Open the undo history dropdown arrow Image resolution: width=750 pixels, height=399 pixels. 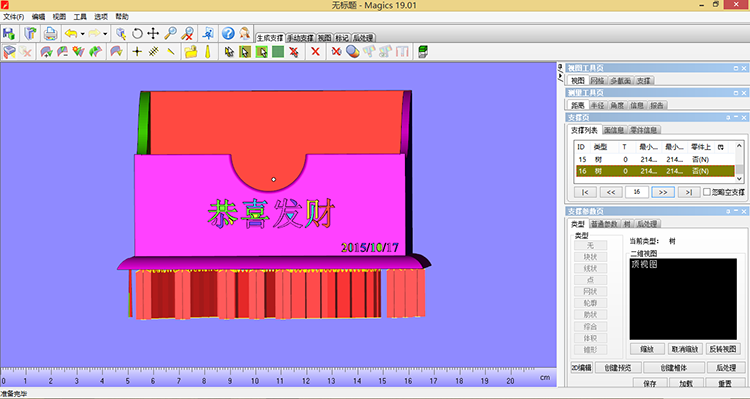tap(83, 33)
